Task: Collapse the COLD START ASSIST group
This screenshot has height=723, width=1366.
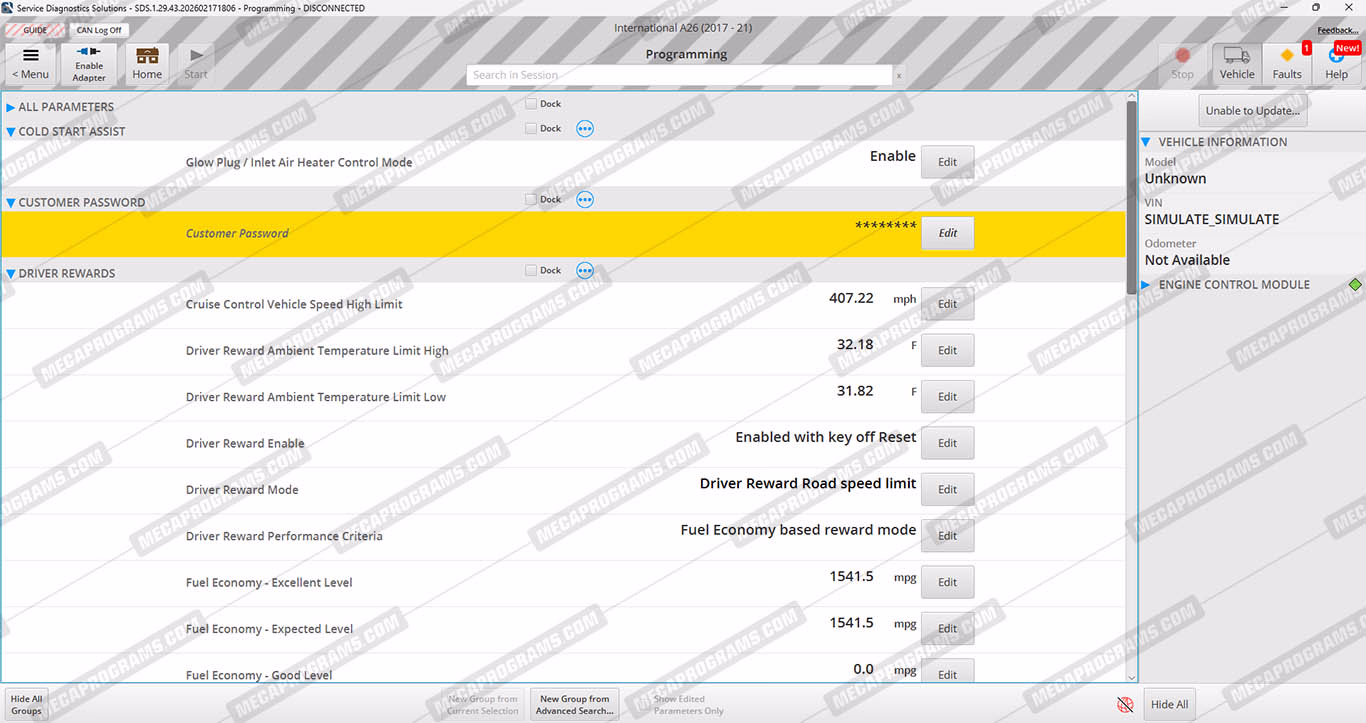Action: click(11, 132)
